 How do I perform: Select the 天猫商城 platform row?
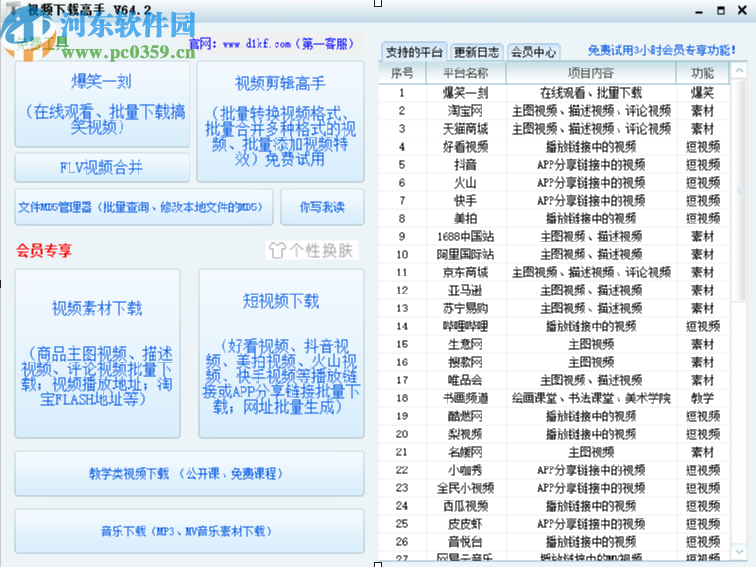554,129
